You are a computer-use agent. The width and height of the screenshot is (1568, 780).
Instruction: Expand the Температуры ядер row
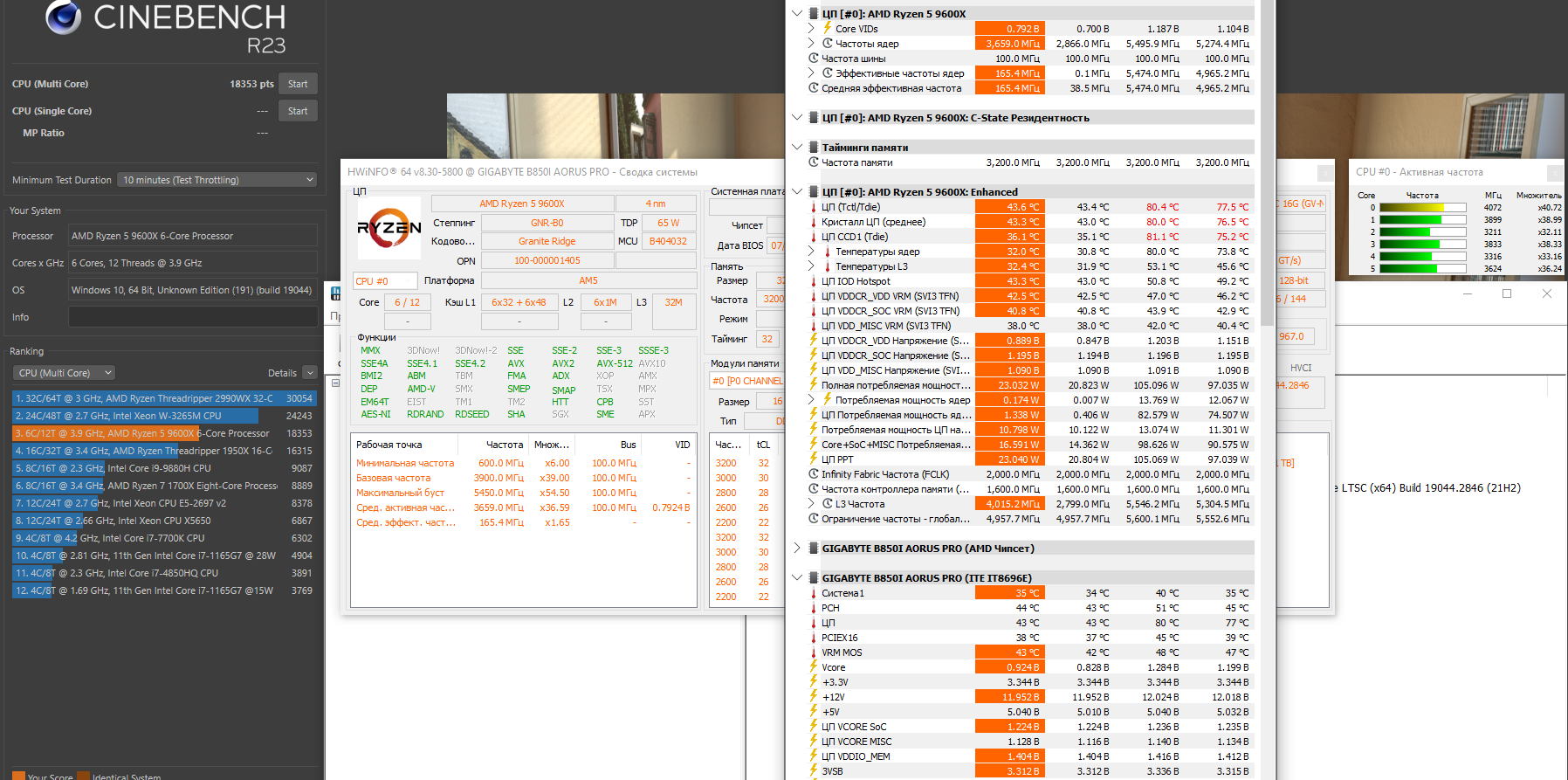click(x=811, y=252)
